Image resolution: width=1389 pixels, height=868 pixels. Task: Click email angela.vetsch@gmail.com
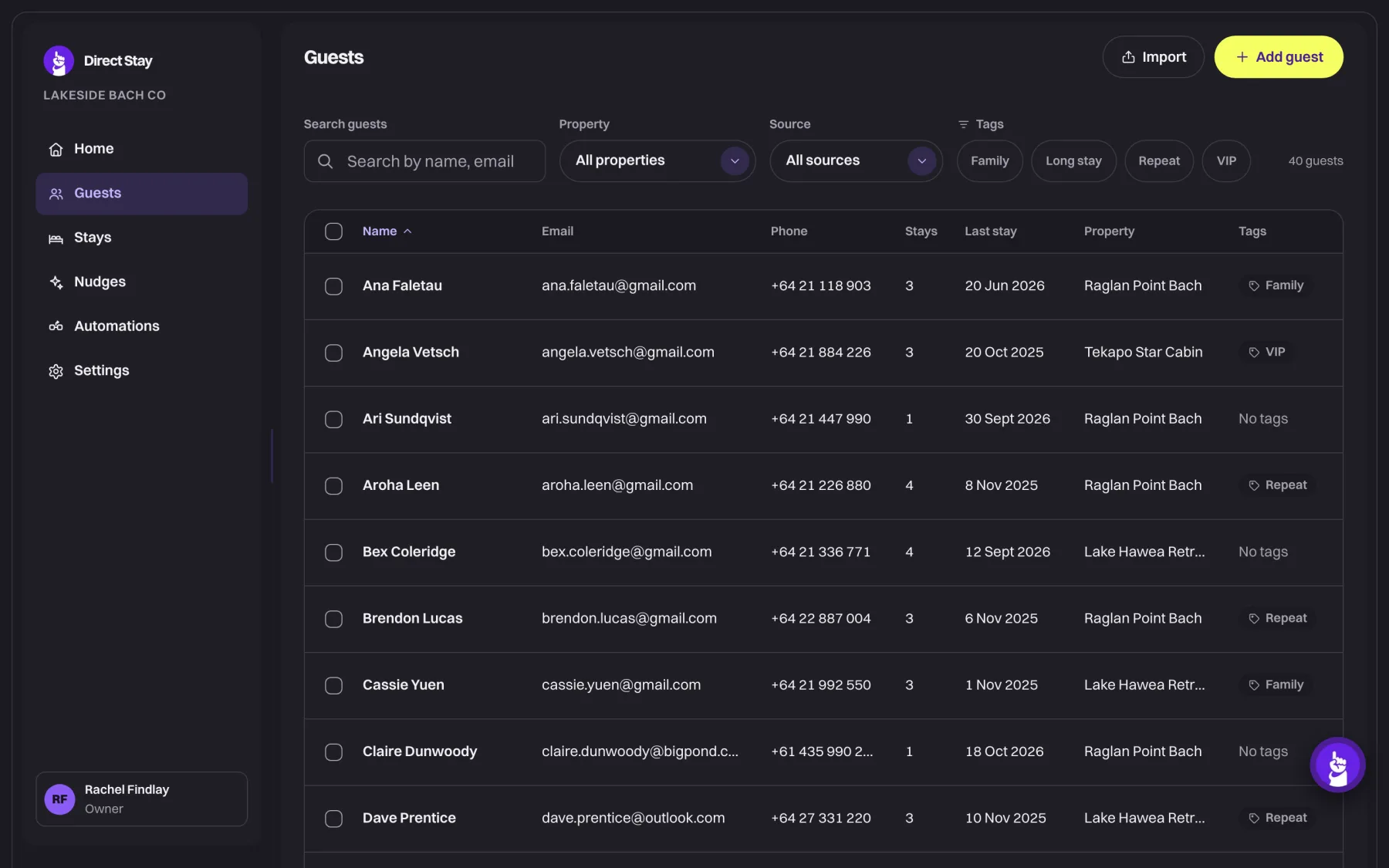(627, 353)
